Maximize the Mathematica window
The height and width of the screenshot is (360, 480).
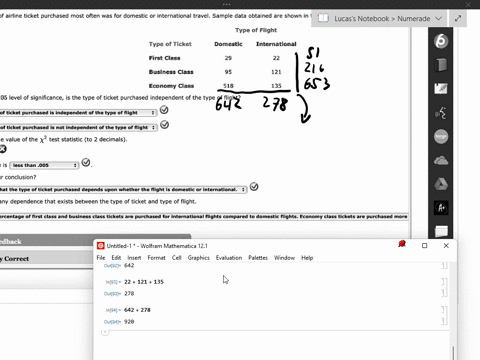[424, 246]
